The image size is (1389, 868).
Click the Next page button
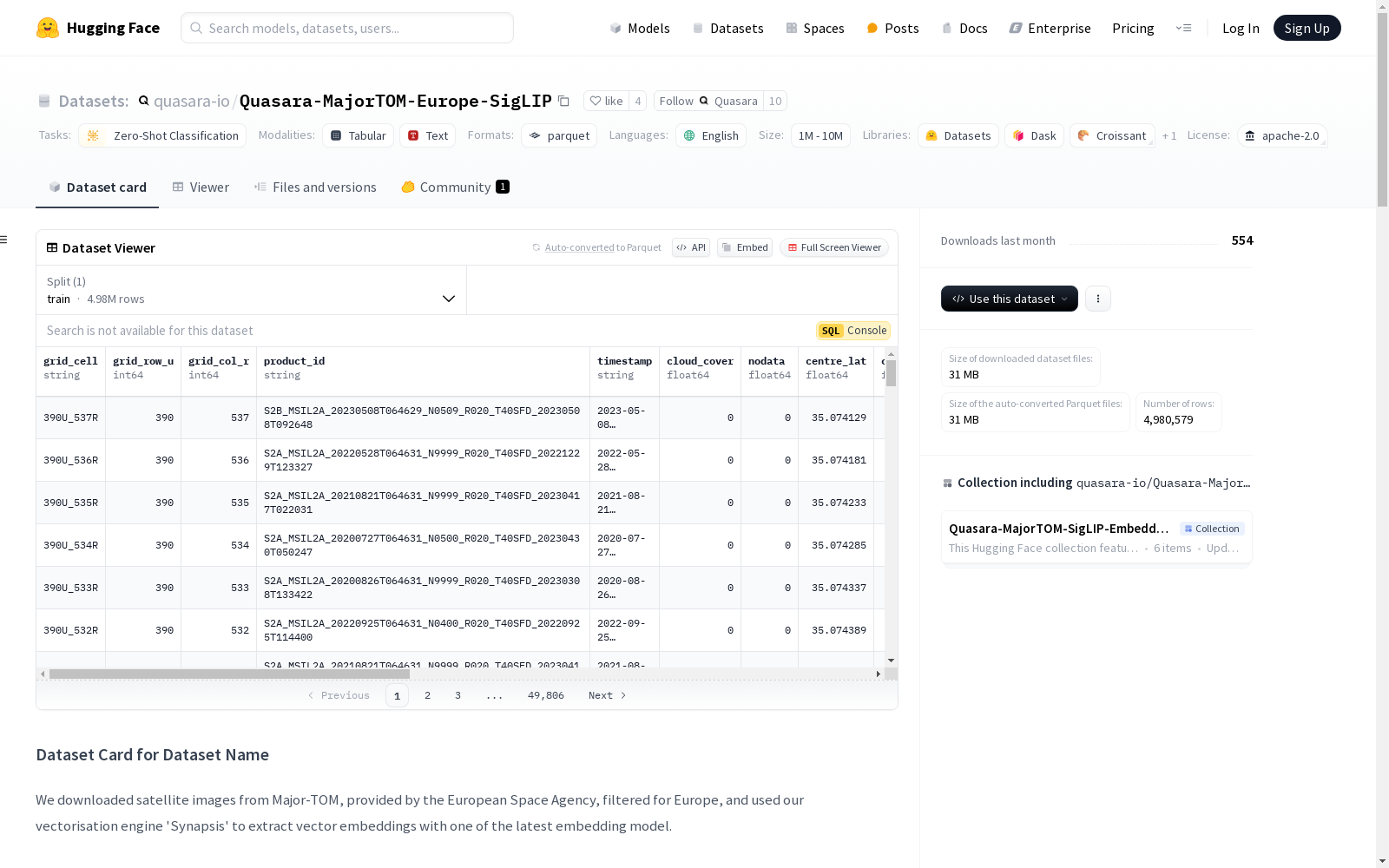click(x=607, y=695)
